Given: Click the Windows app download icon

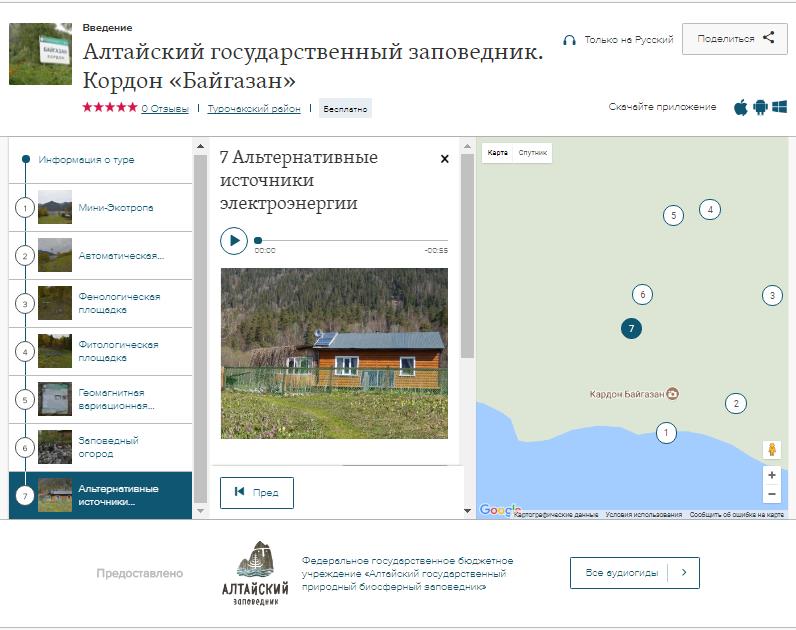Looking at the screenshot, I should (x=779, y=107).
